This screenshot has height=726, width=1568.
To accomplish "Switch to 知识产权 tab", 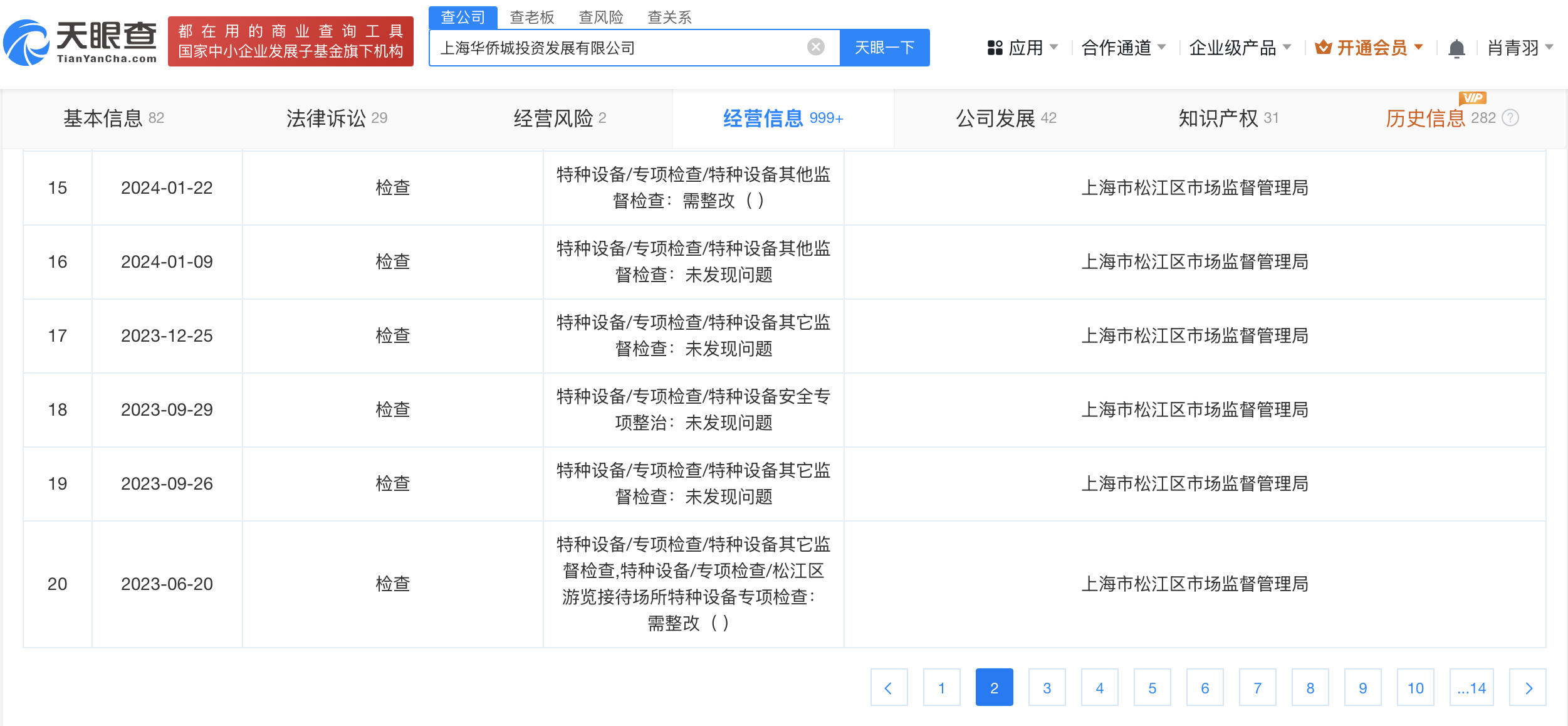I will coord(1228,118).
